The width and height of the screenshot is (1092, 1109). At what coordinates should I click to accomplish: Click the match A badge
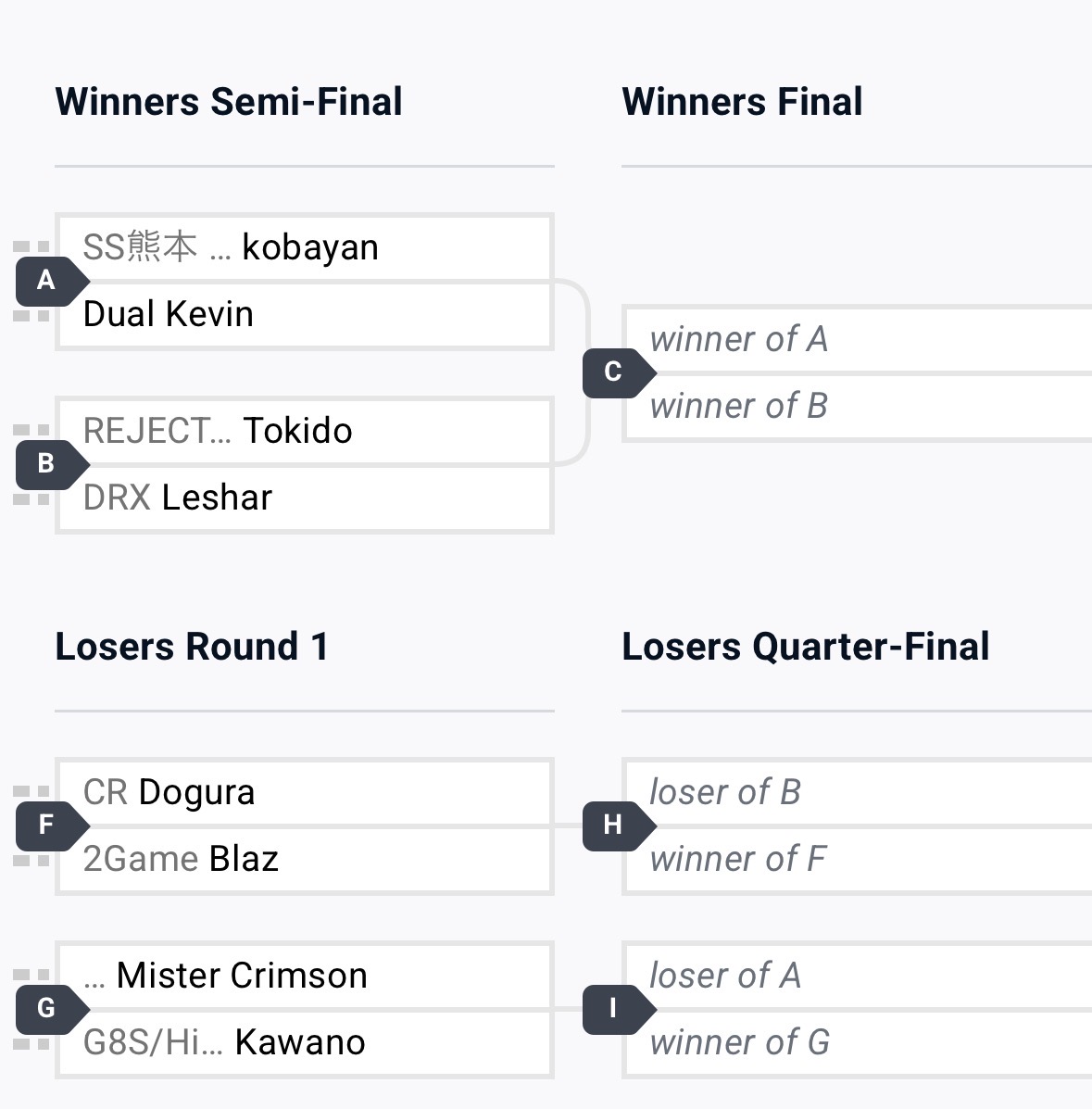point(46,281)
